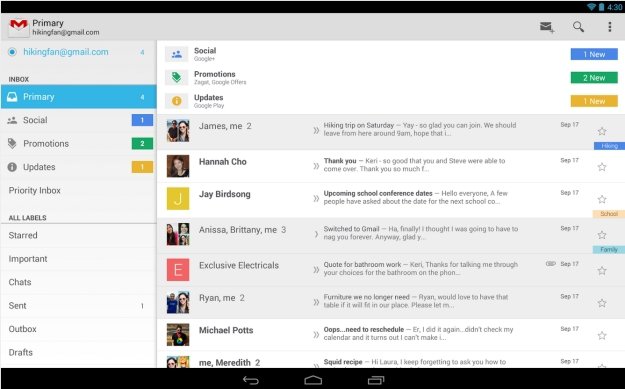Star the Jay Birdsong email

602,199
